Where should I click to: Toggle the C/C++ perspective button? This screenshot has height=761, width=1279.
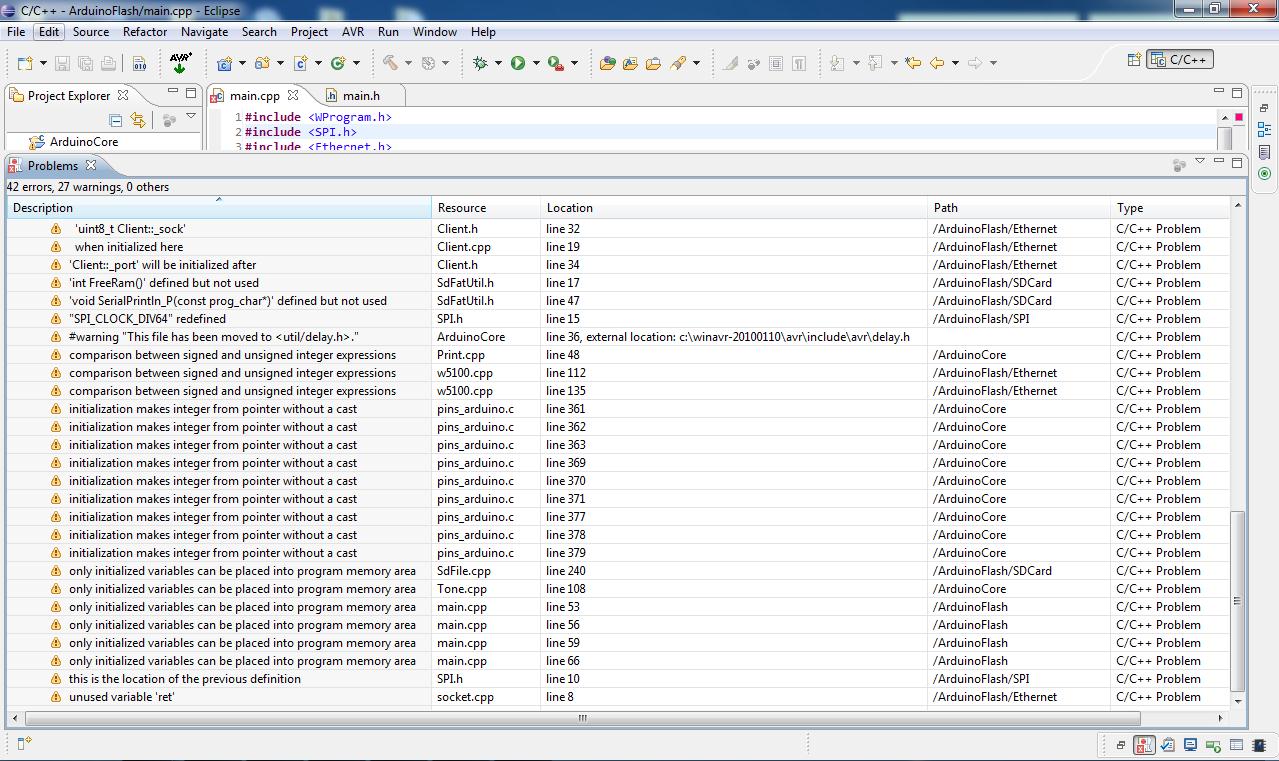(x=1180, y=60)
